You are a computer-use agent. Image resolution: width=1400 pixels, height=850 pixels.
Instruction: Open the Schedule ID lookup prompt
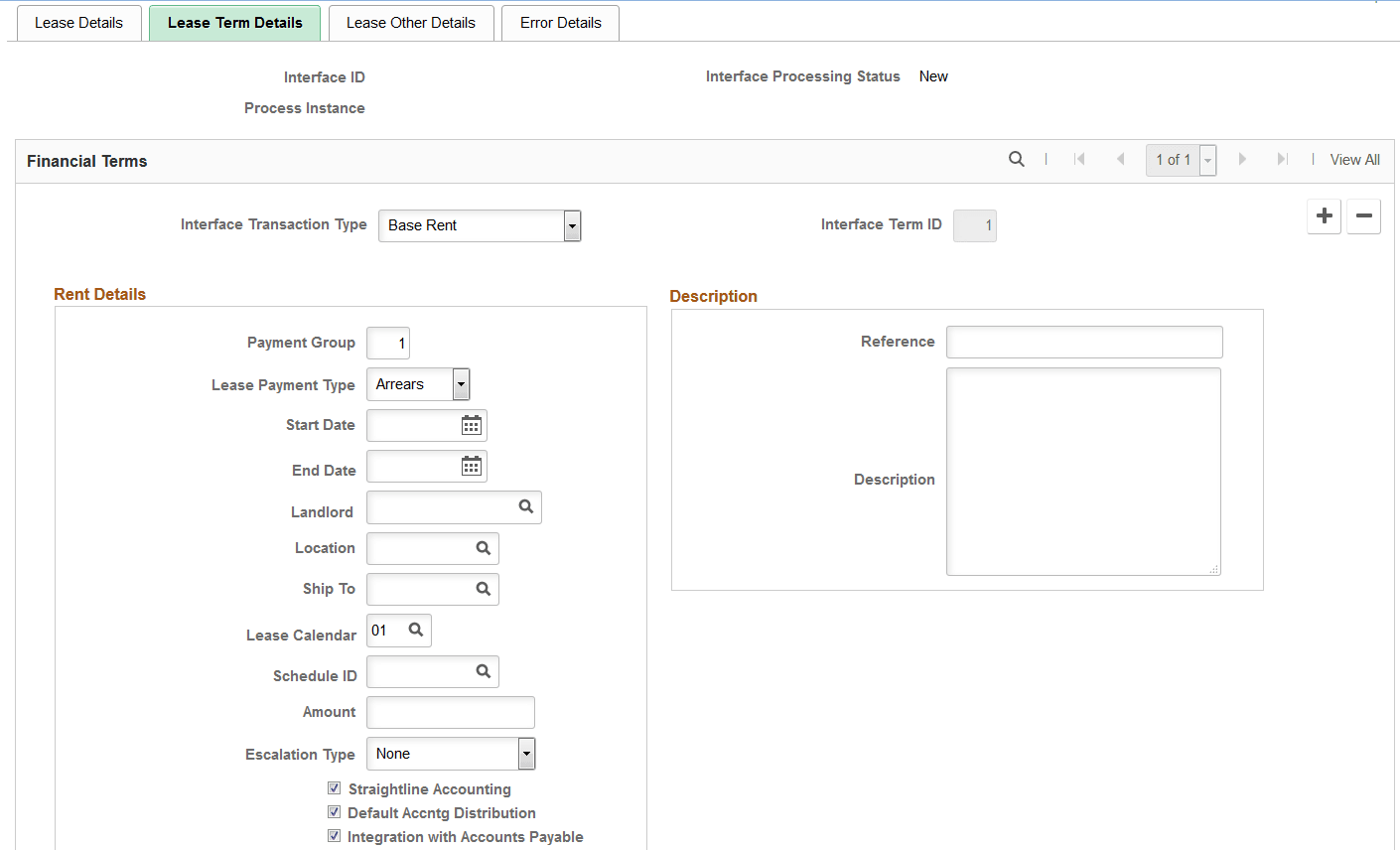(484, 671)
